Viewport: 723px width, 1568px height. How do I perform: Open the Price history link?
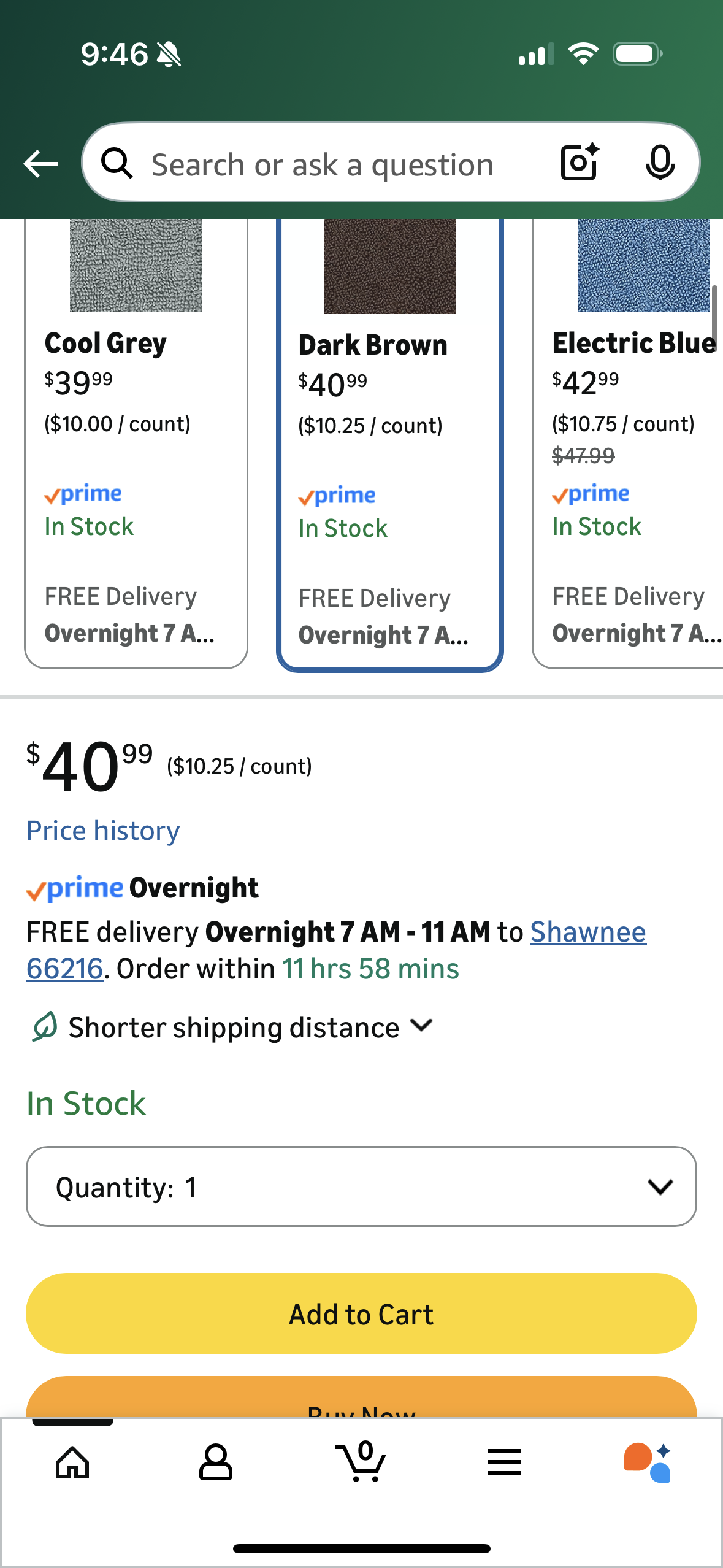[103, 831]
